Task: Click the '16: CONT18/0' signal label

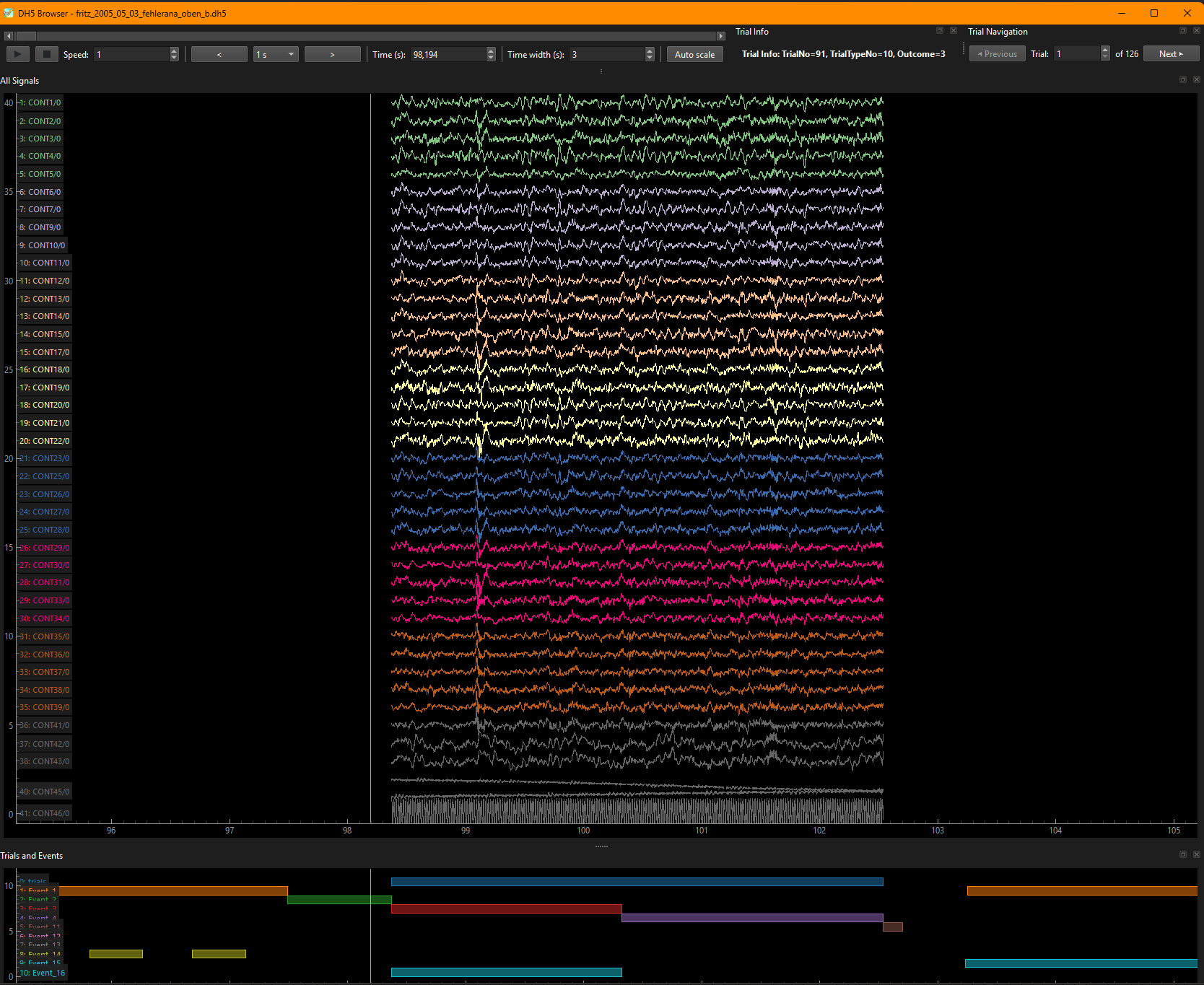Action: coord(44,369)
